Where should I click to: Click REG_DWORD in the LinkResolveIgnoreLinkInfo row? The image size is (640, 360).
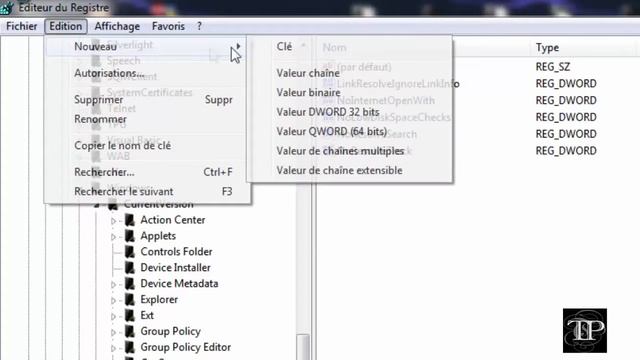566,84
